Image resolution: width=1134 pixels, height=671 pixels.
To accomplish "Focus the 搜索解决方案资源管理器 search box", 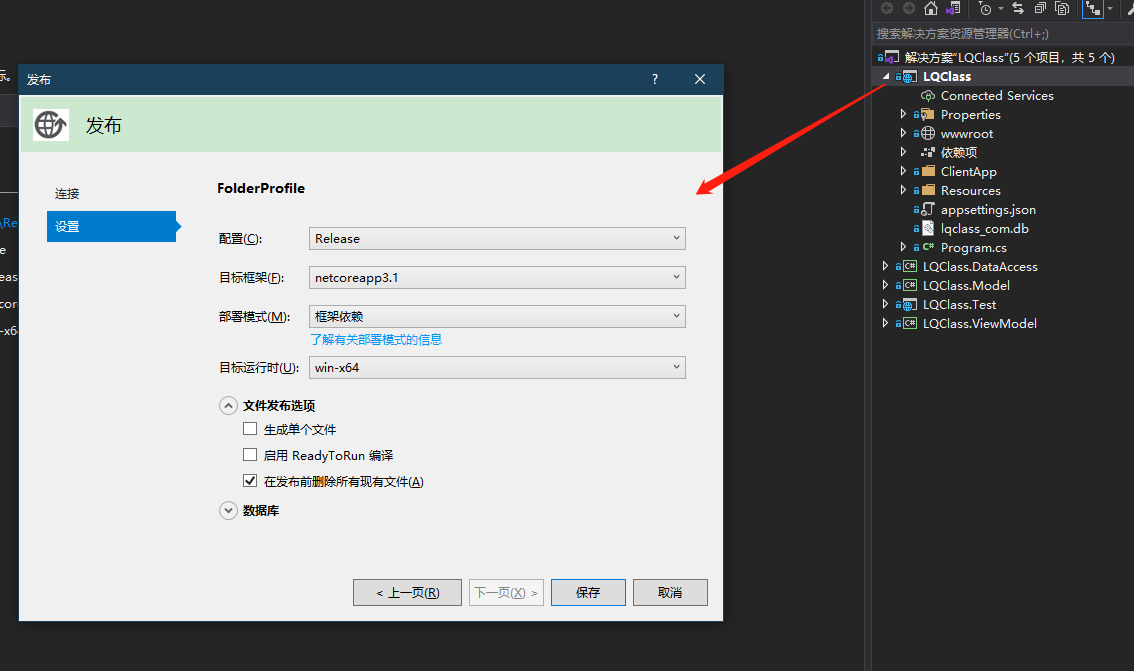I will (1002, 33).
